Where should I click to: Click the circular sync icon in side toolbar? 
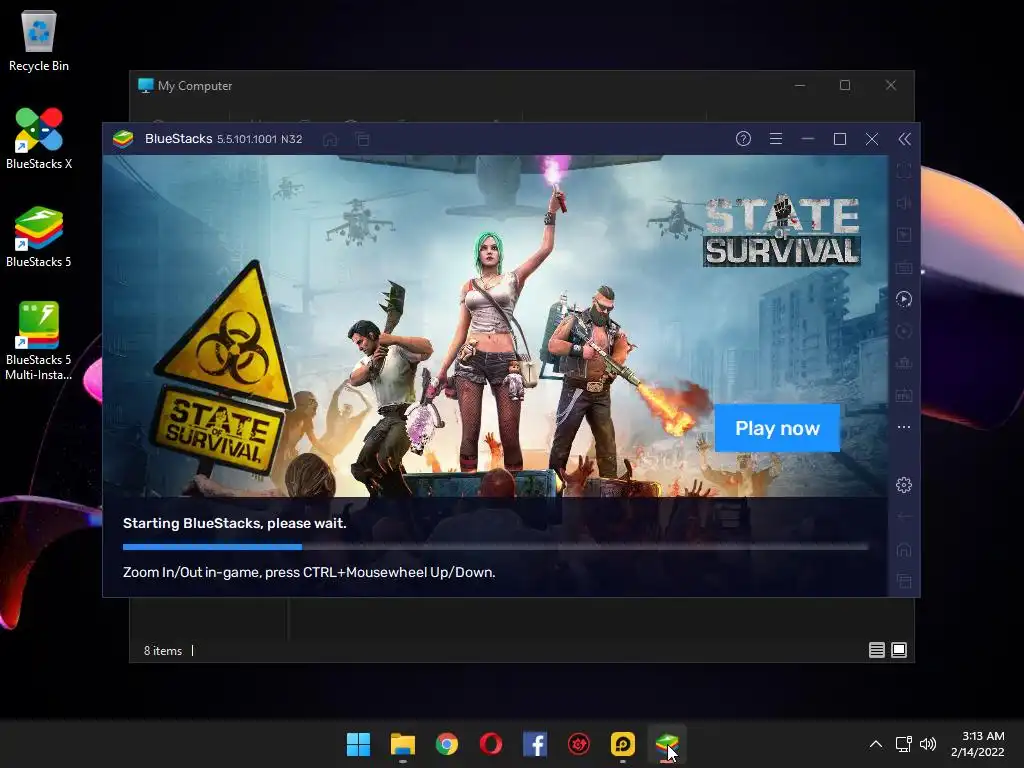point(904,331)
